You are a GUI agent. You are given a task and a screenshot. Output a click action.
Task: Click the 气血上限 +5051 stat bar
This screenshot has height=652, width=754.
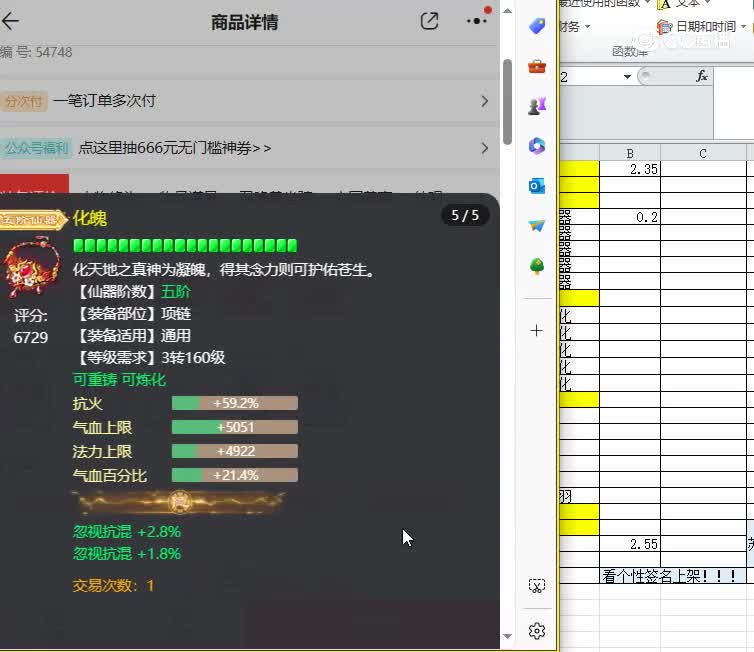pos(235,427)
